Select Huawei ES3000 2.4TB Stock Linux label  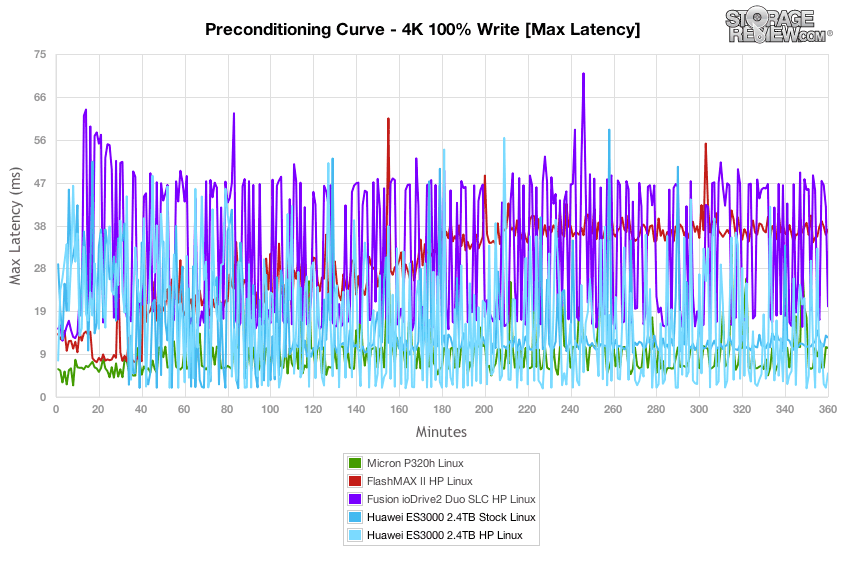[451, 517]
